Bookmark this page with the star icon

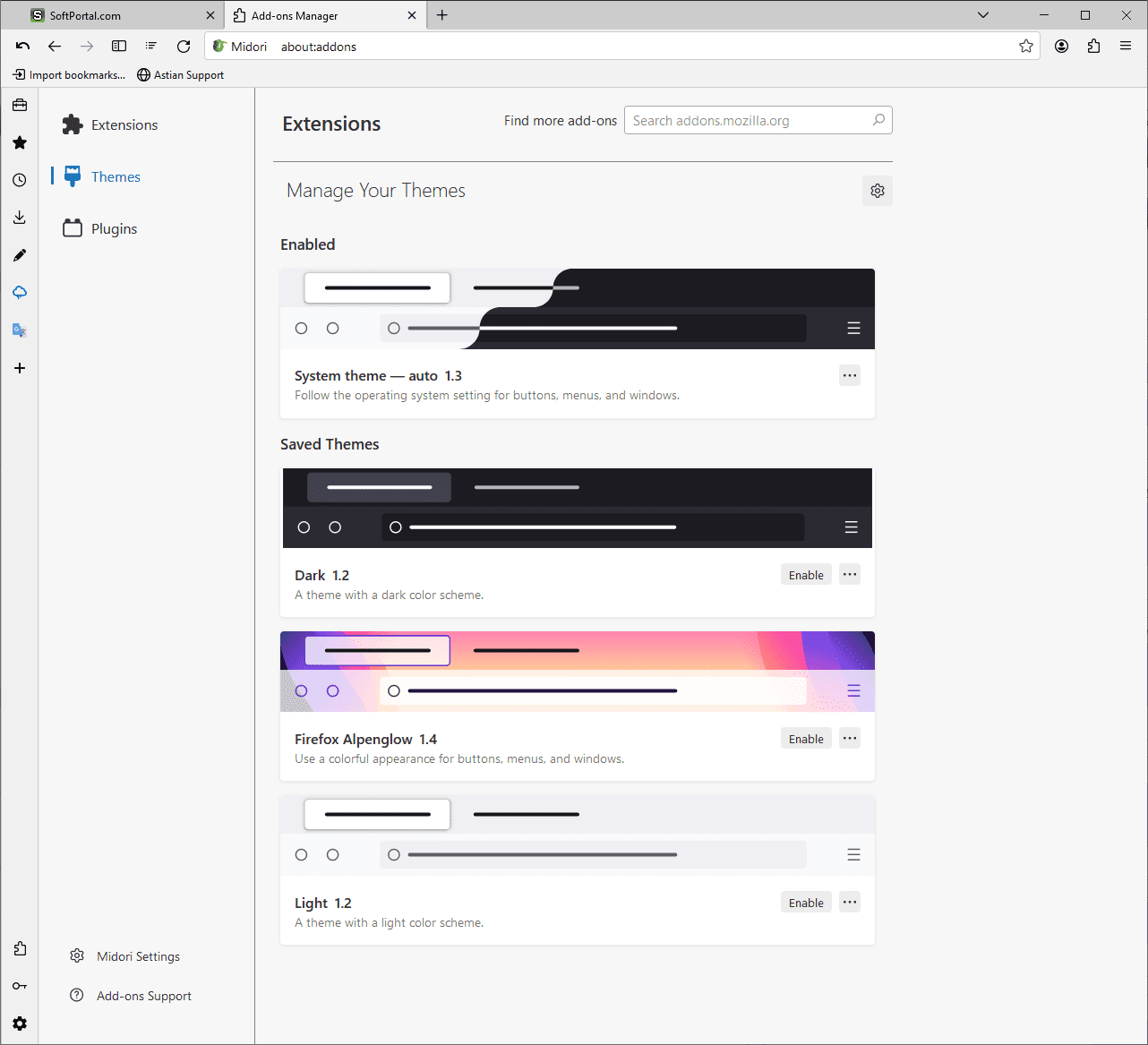pyautogui.click(x=1026, y=47)
